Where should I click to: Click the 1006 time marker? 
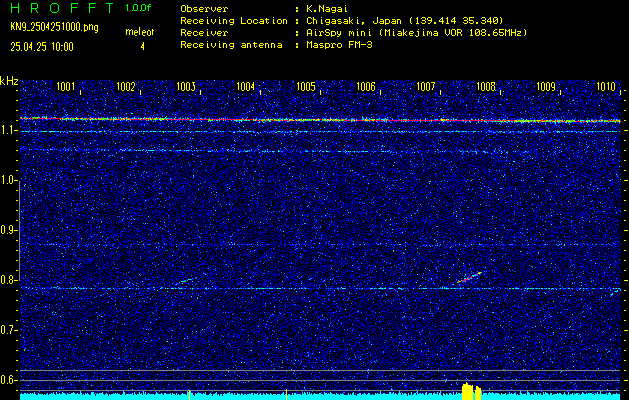click(366, 87)
